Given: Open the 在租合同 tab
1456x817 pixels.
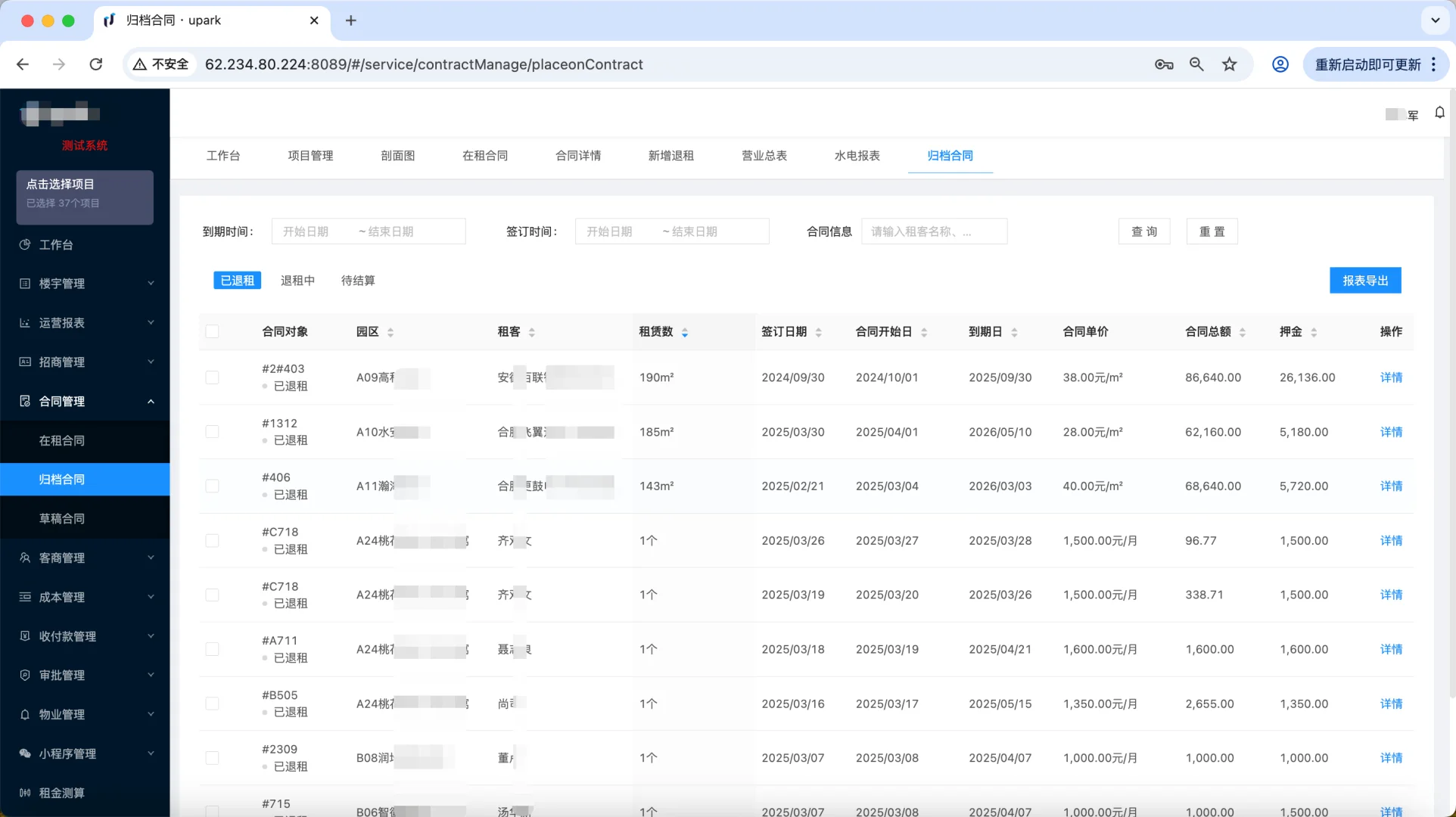Looking at the screenshot, I should coord(485,156).
